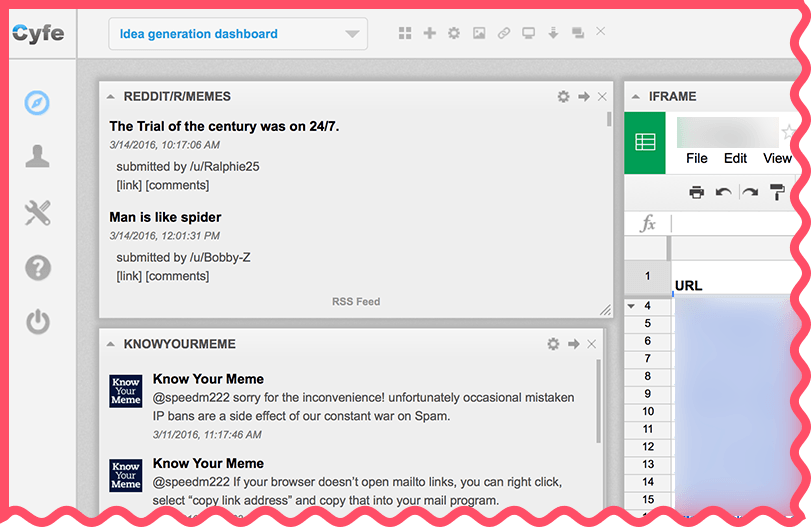Open REDDIT/R/MEMES widget settings gear

tap(563, 96)
